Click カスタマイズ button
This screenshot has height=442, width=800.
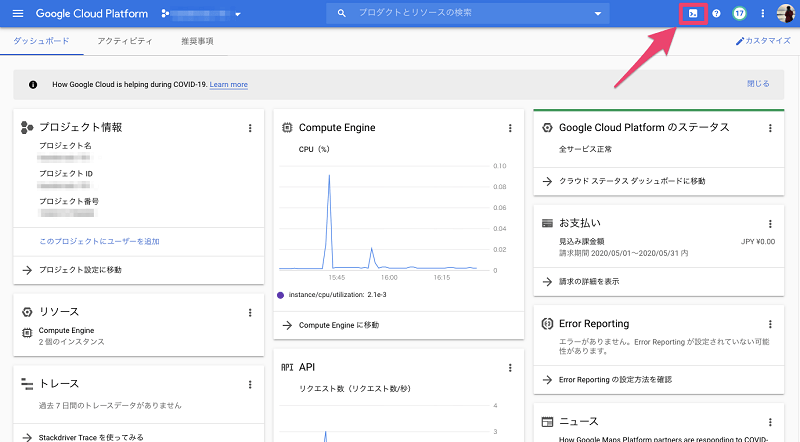(763, 41)
